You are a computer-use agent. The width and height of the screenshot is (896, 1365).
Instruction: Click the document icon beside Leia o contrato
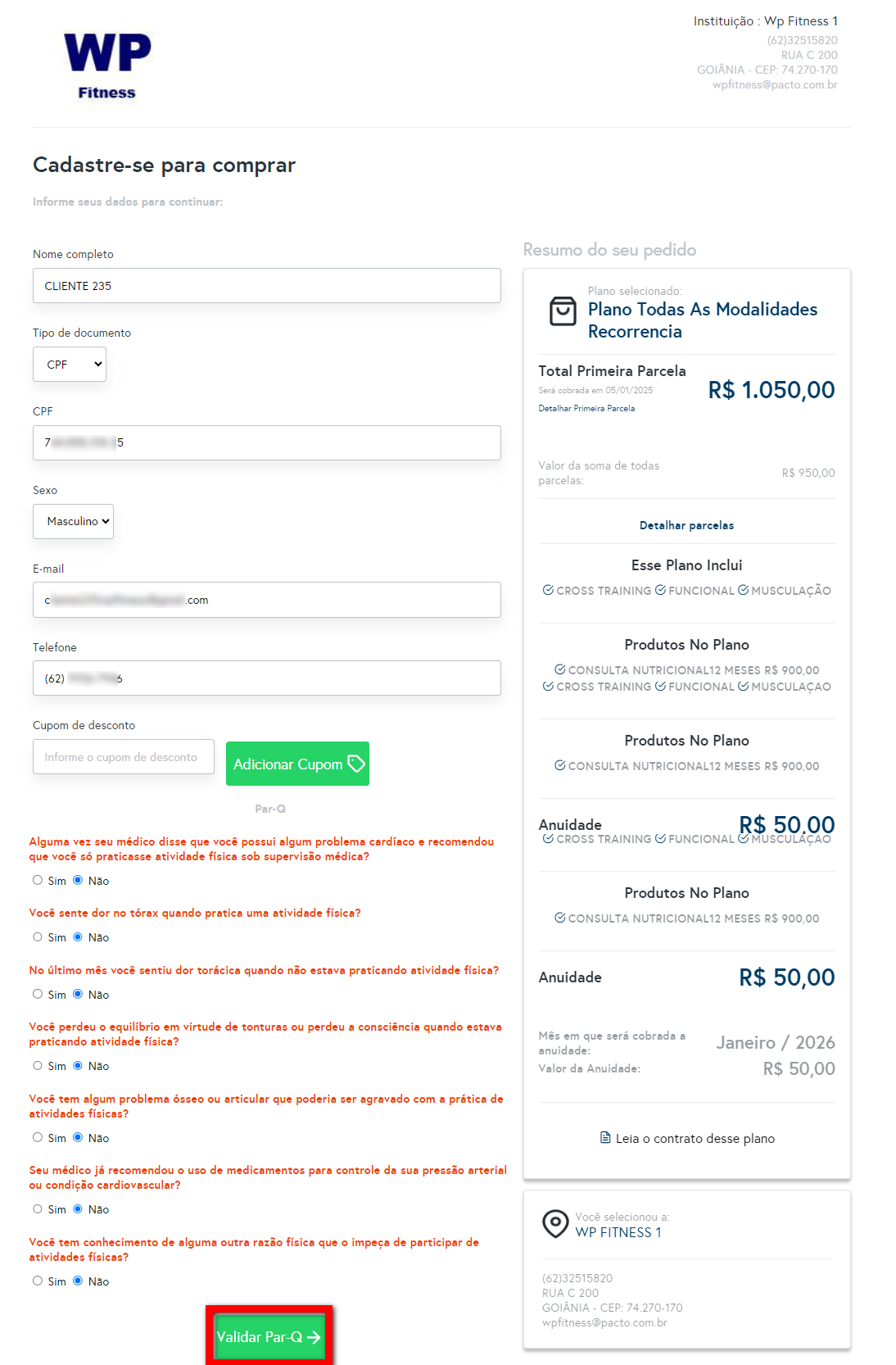[605, 1138]
